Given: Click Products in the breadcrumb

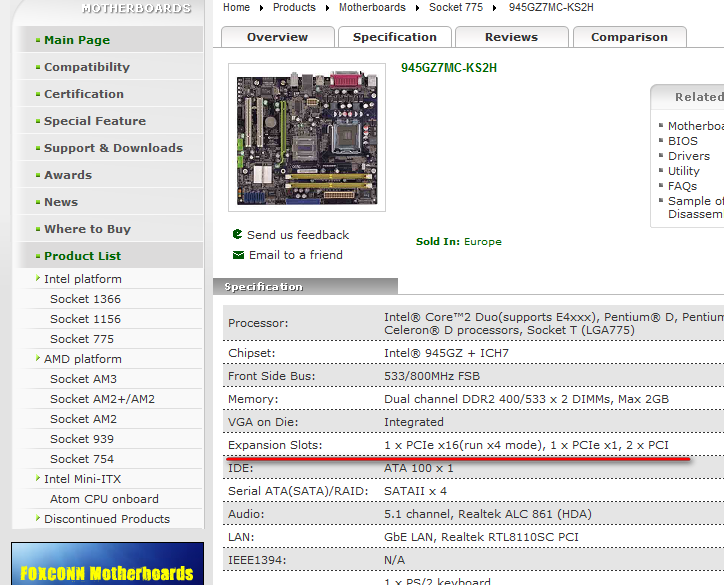Looking at the screenshot, I should 294,7.
